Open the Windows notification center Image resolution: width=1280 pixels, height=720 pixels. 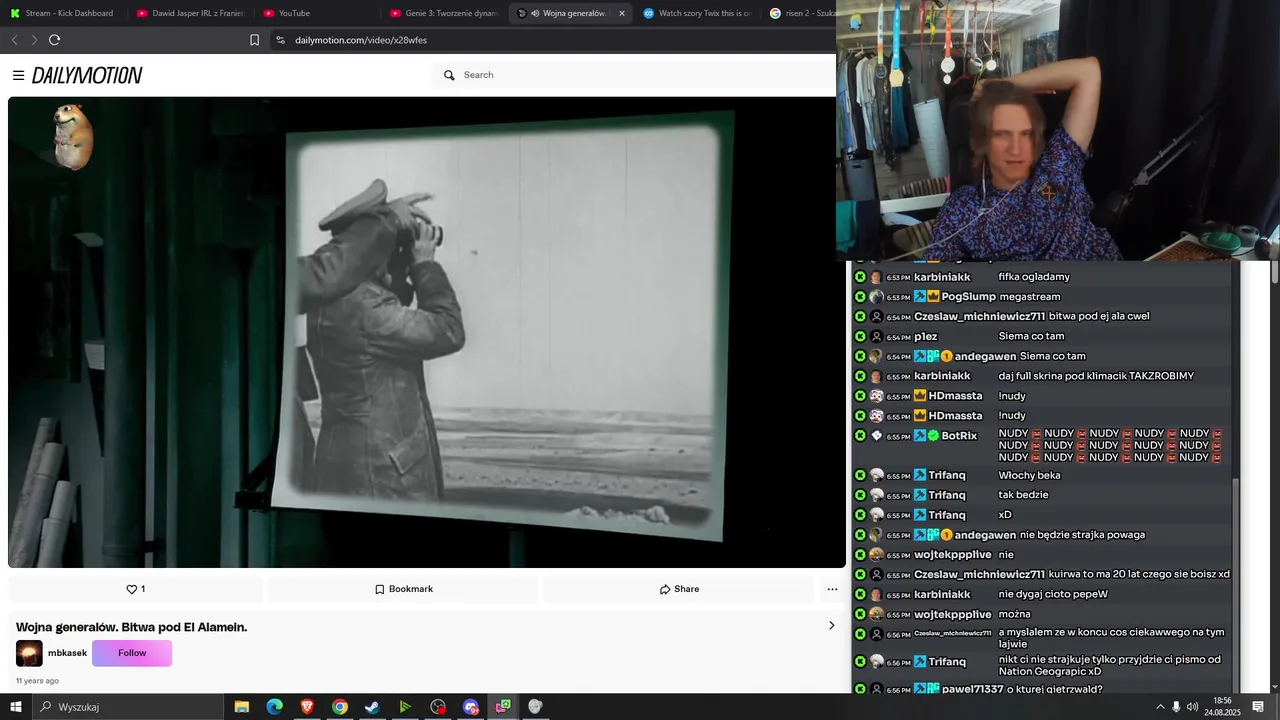click(1258, 707)
